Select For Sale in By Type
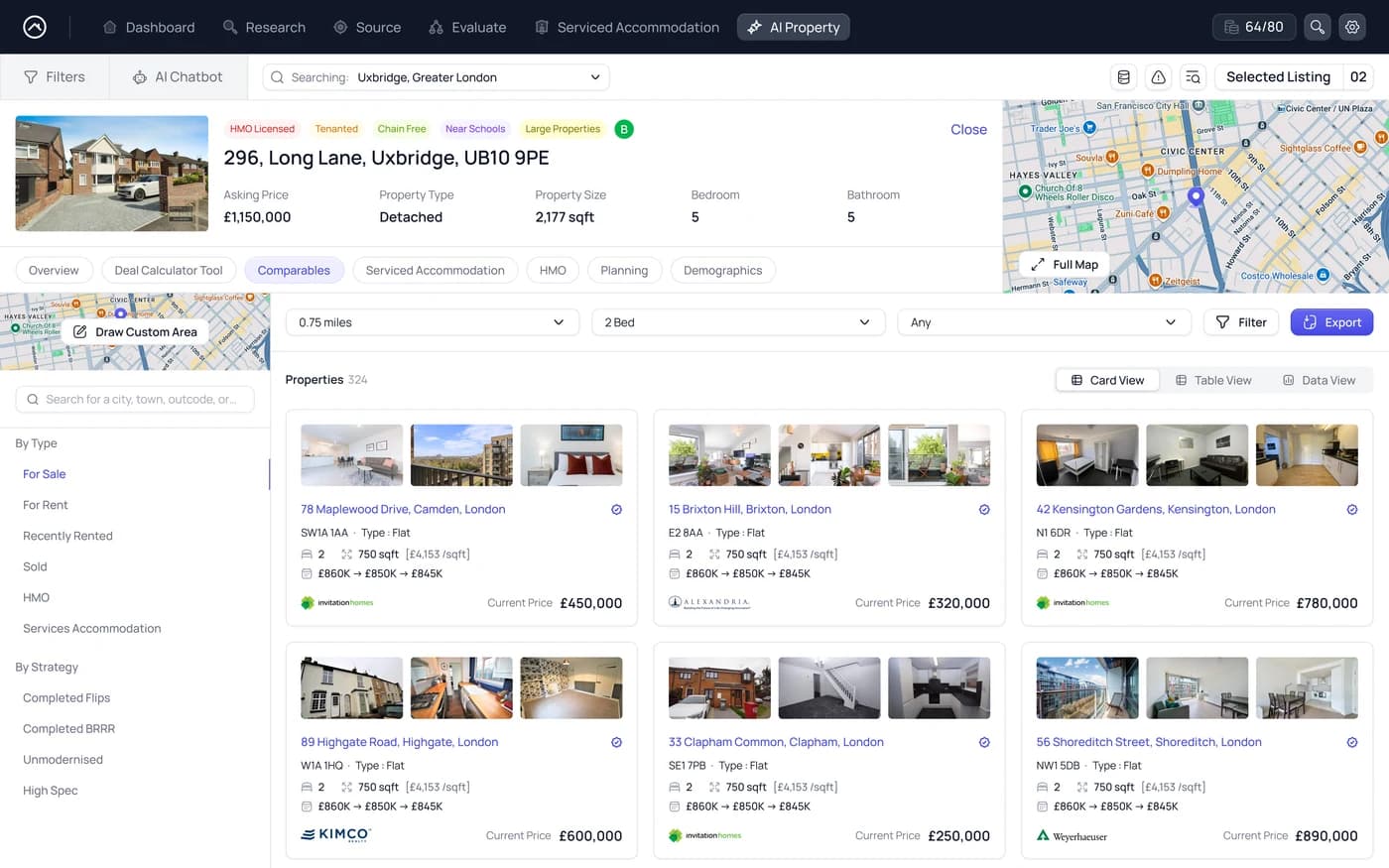Screen dimensions: 1389x868 45,474
